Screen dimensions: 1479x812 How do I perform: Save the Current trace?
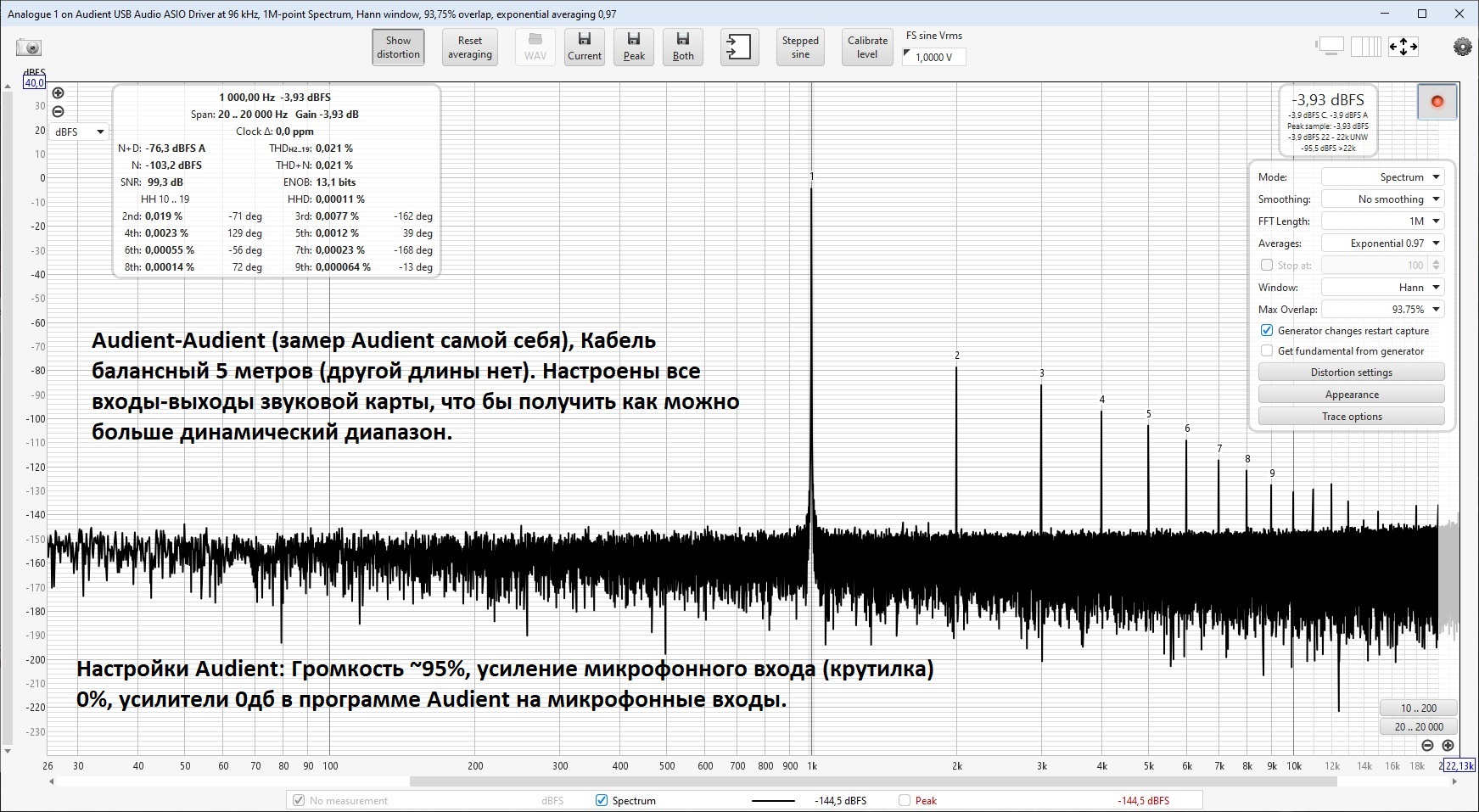click(585, 47)
